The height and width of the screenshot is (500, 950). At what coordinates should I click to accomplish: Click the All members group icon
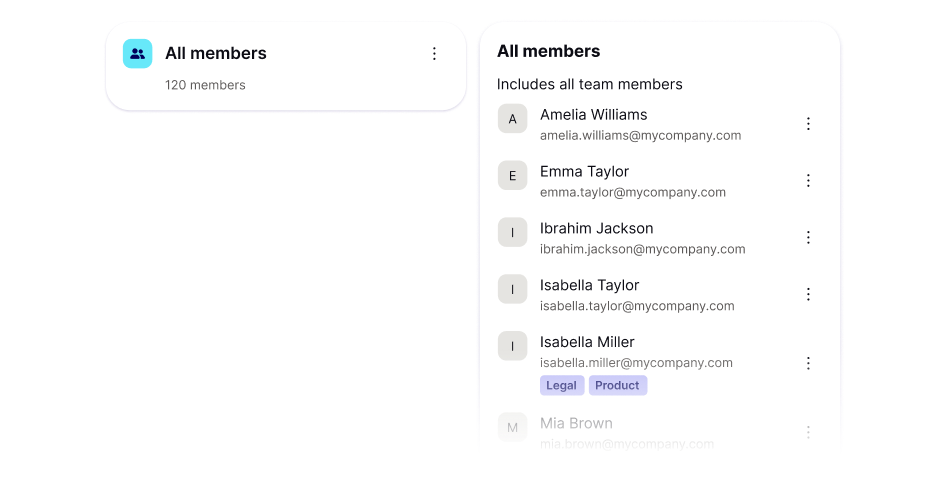[x=138, y=54]
